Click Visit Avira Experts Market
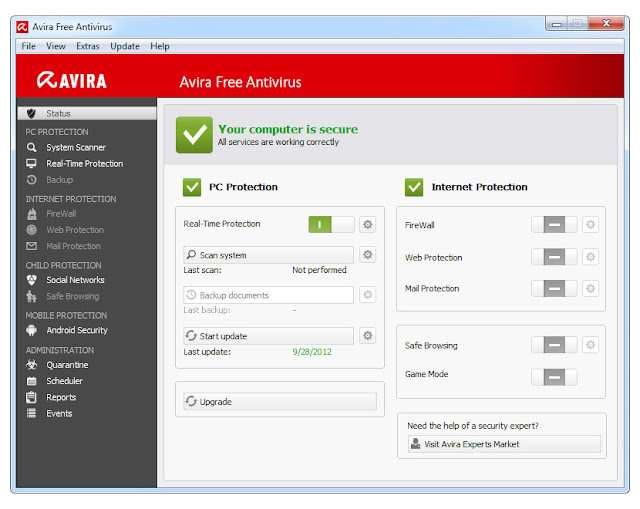This screenshot has height=509, width=640. click(x=504, y=444)
